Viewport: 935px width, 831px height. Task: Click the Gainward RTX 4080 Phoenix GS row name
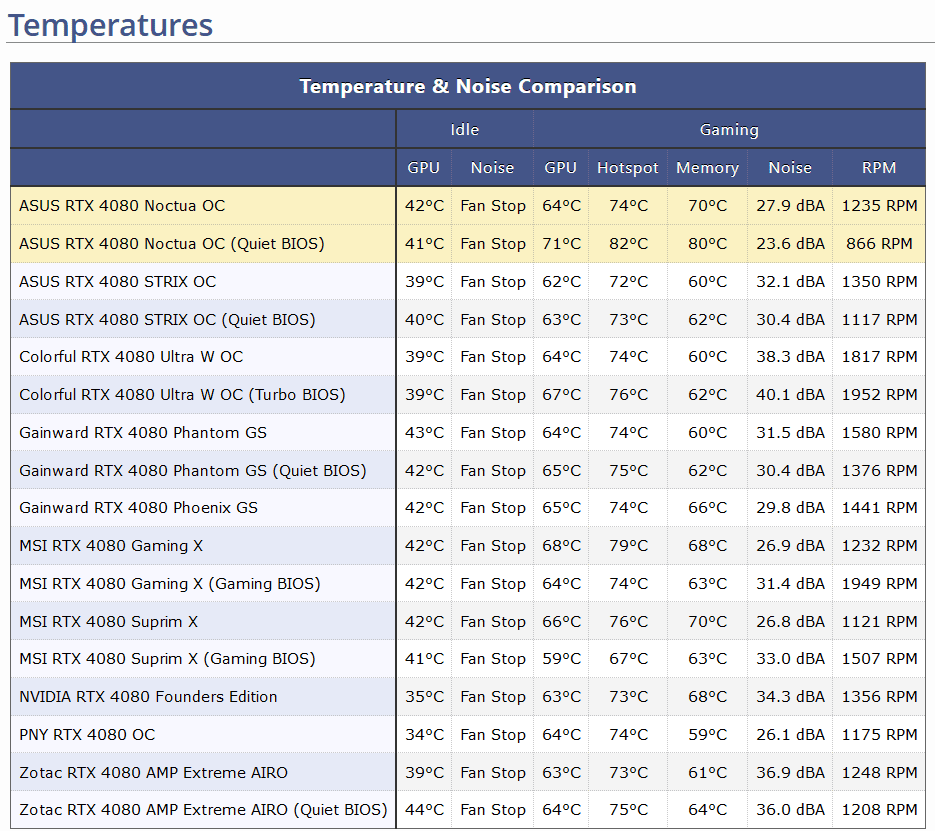pyautogui.click(x=138, y=508)
